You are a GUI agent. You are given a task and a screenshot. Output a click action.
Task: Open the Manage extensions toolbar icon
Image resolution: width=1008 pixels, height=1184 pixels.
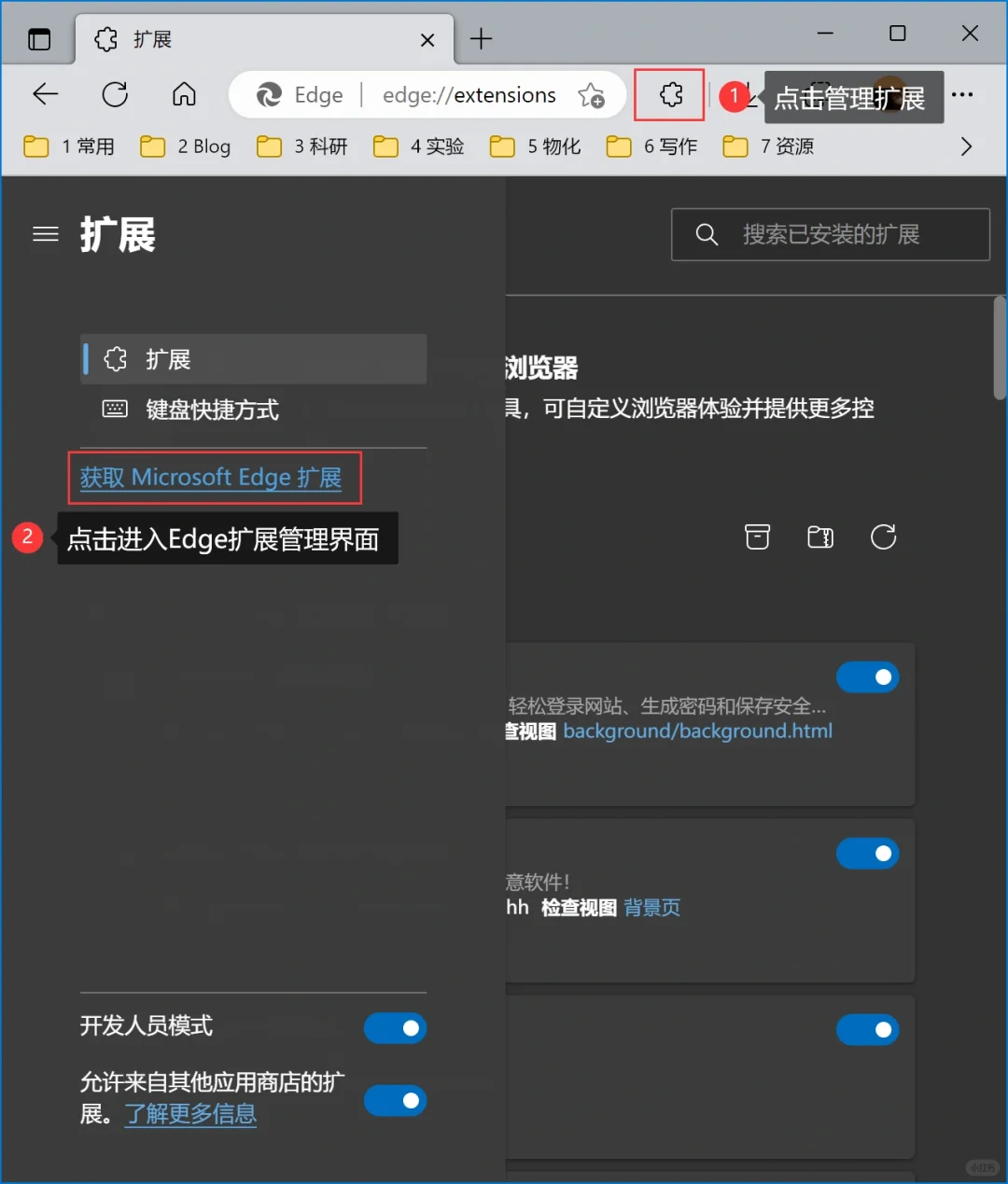(x=668, y=94)
